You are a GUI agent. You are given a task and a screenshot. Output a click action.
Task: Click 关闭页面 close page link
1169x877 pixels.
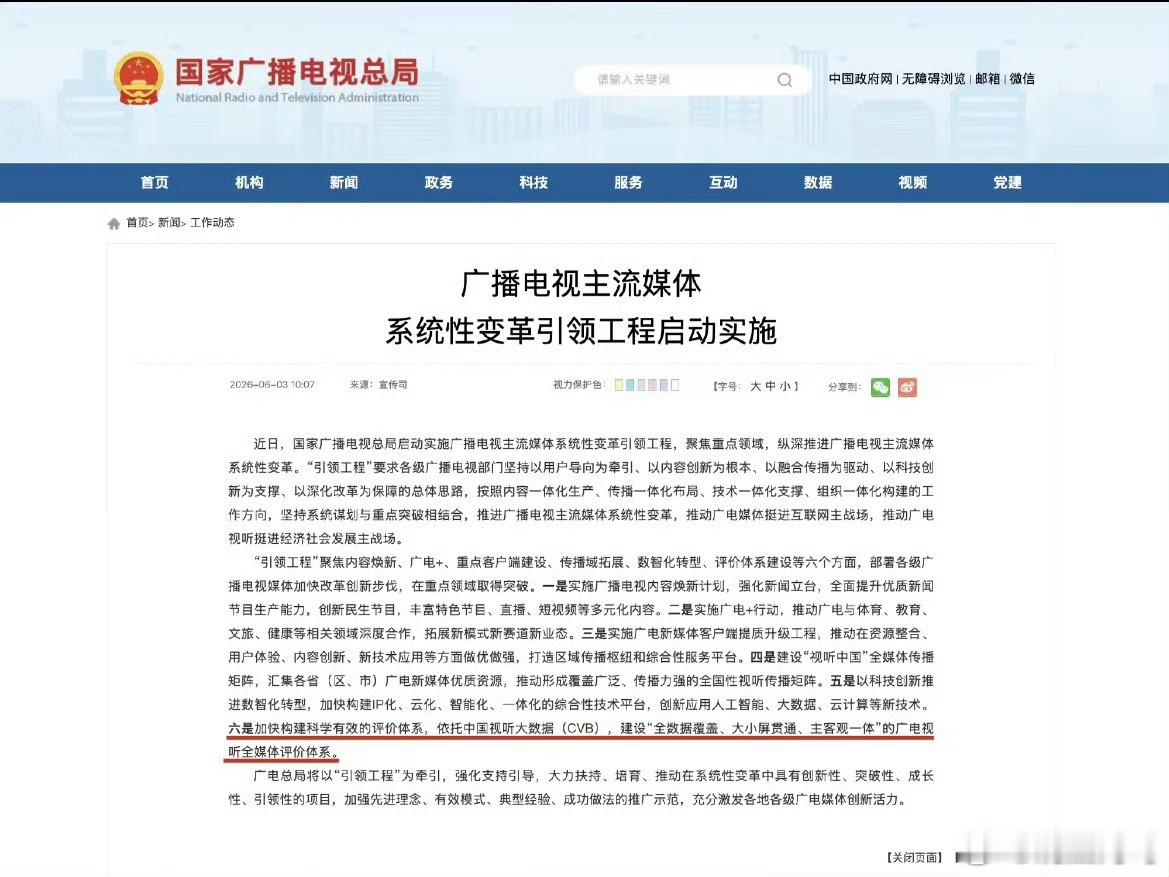tap(915, 858)
